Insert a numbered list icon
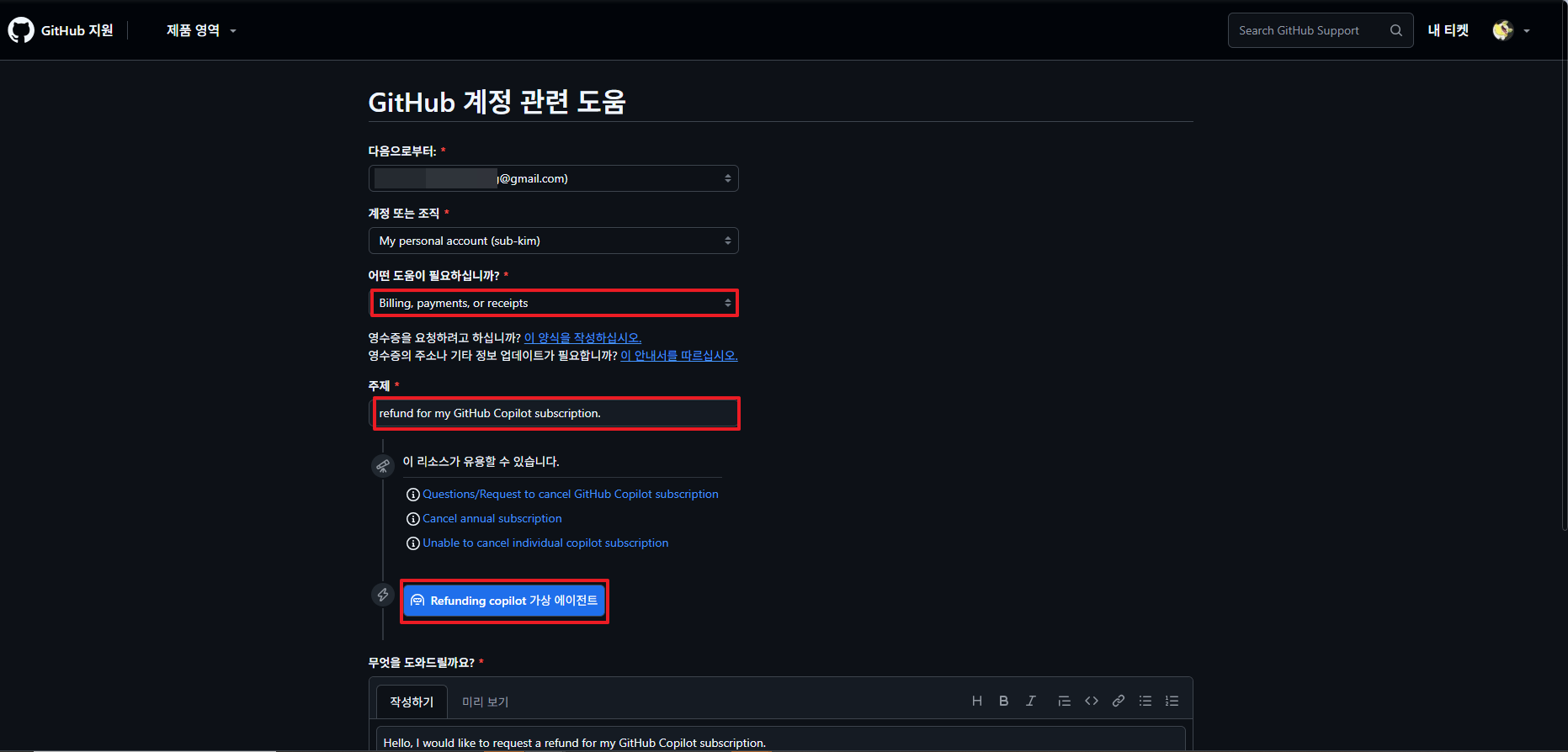This screenshot has width=1568, height=752. click(x=1172, y=701)
